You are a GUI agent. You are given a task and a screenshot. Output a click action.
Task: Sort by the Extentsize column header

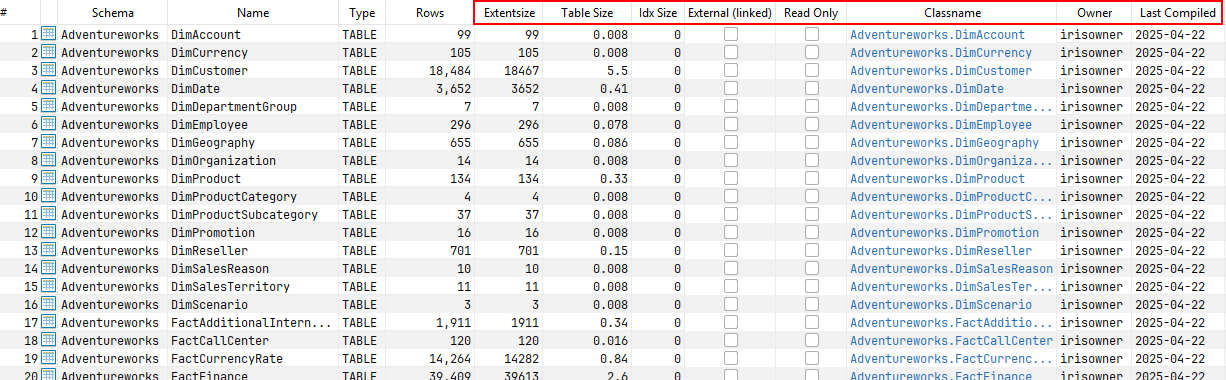(509, 13)
